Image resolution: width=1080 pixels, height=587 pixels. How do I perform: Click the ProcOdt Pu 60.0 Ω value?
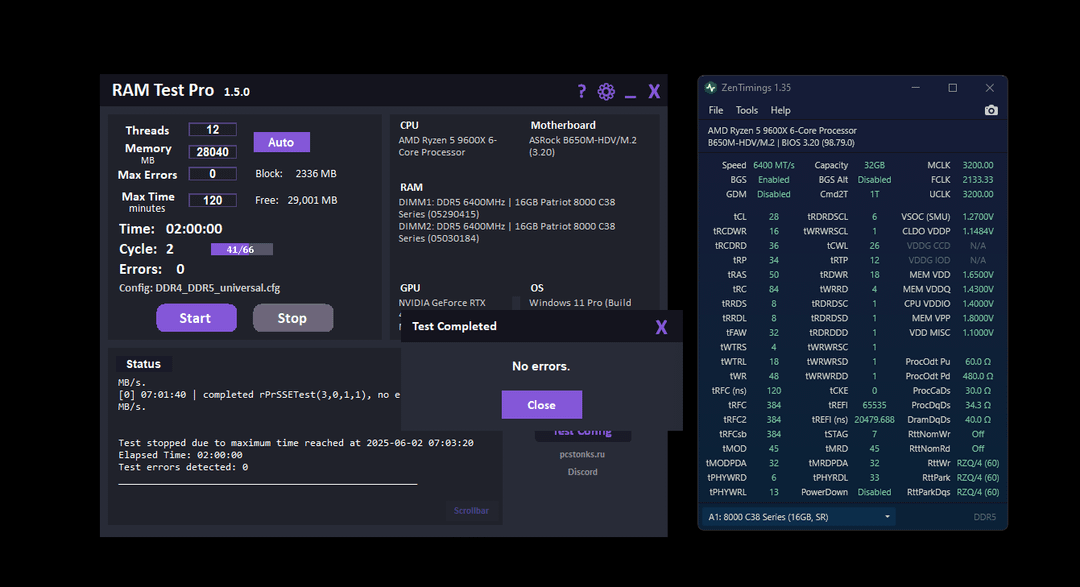tap(977, 362)
